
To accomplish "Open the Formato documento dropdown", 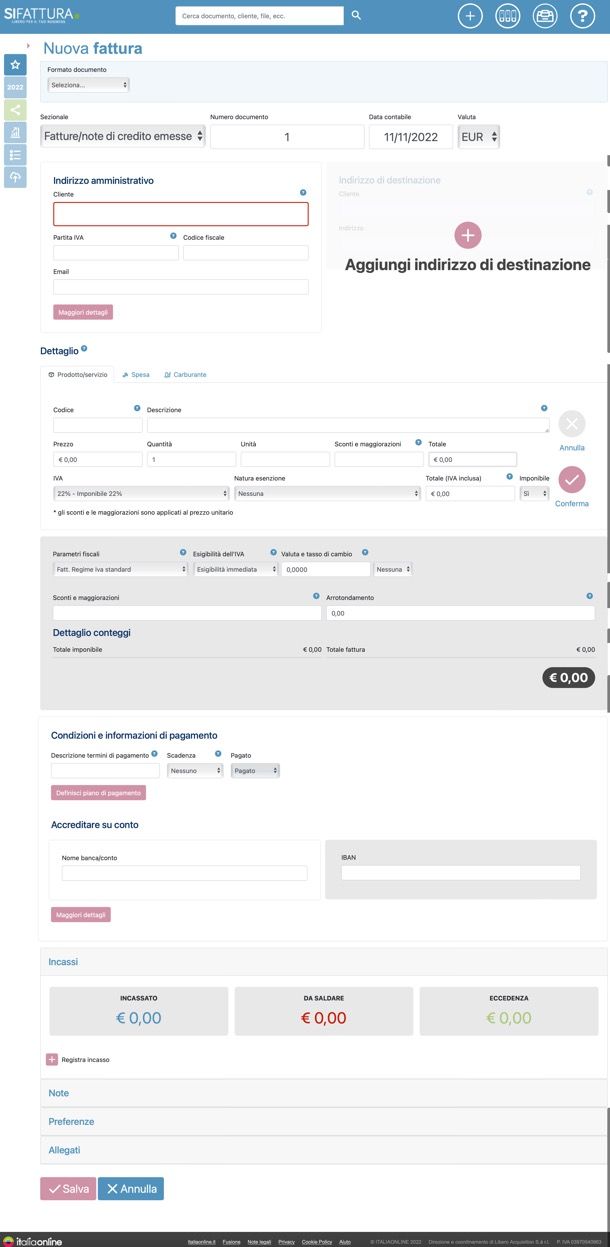I will coord(89,85).
